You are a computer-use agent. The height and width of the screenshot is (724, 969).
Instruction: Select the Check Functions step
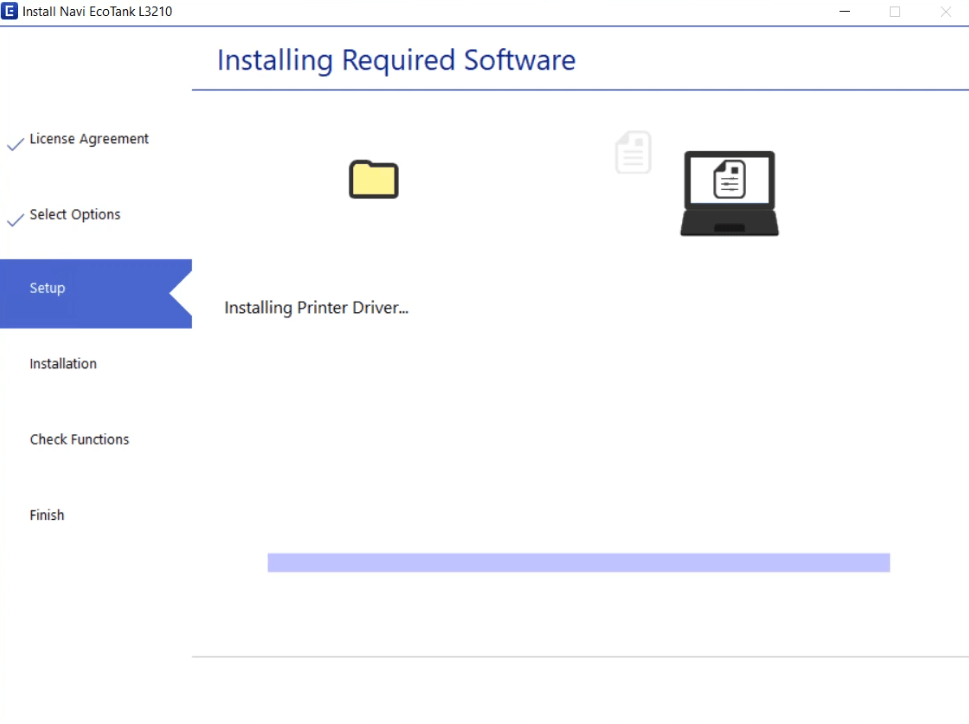coord(79,439)
